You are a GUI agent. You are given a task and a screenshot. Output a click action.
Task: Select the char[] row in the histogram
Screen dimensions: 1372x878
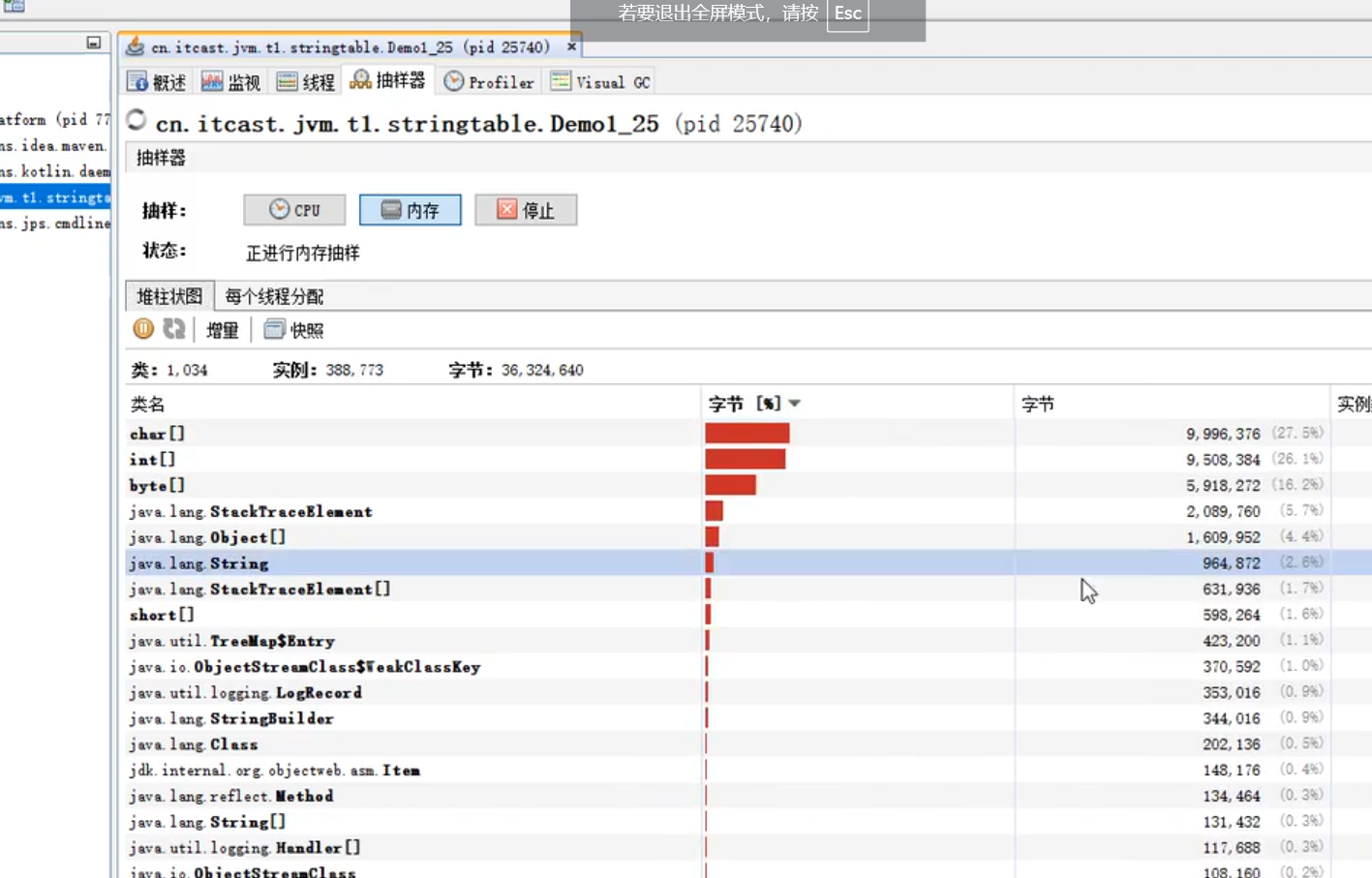click(748, 434)
